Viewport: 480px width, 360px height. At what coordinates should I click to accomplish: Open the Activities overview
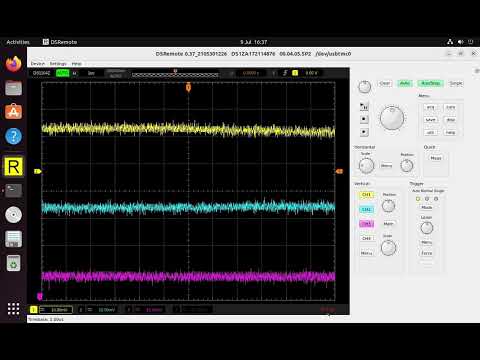click(18, 42)
